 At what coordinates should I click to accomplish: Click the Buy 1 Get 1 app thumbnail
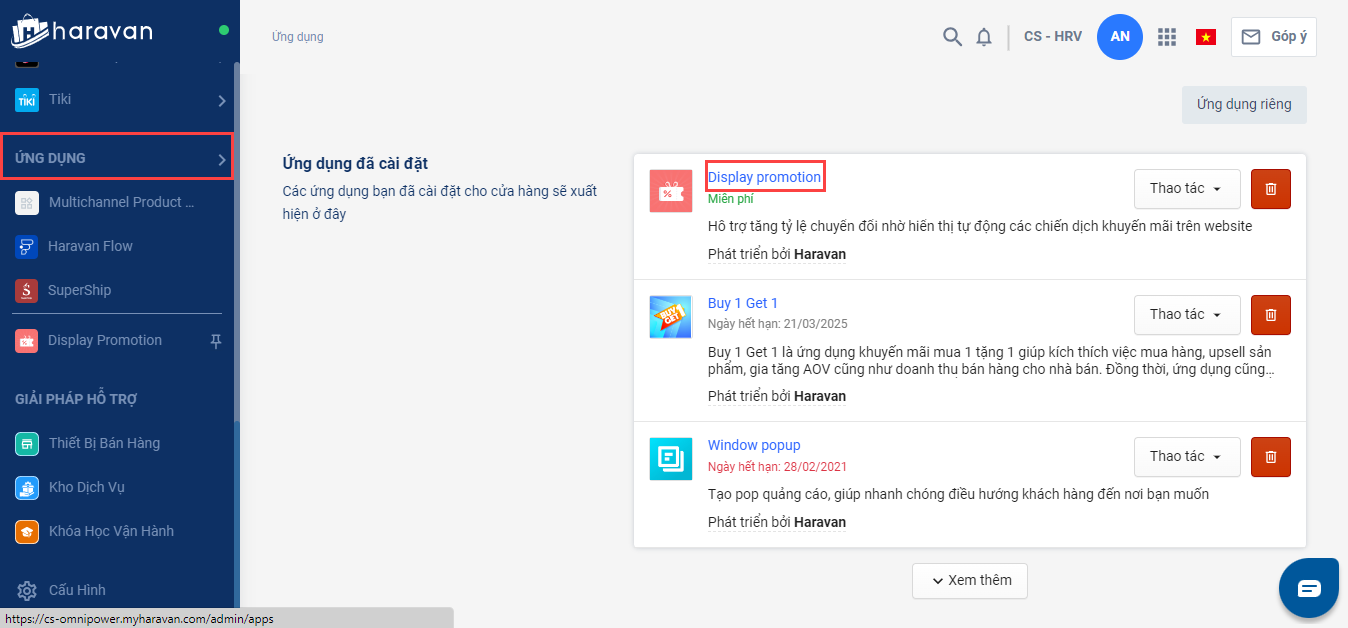pyautogui.click(x=671, y=317)
